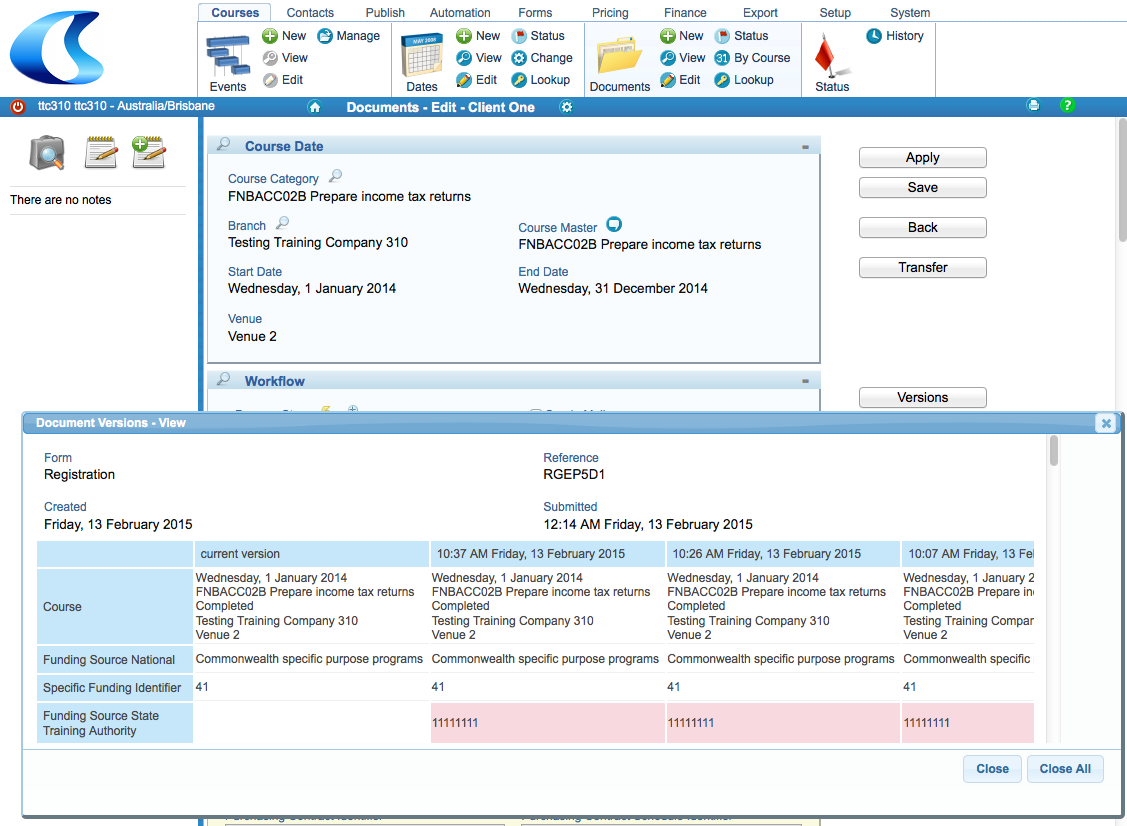Open the red Status flag icon
1127x826 pixels.
tap(832, 57)
